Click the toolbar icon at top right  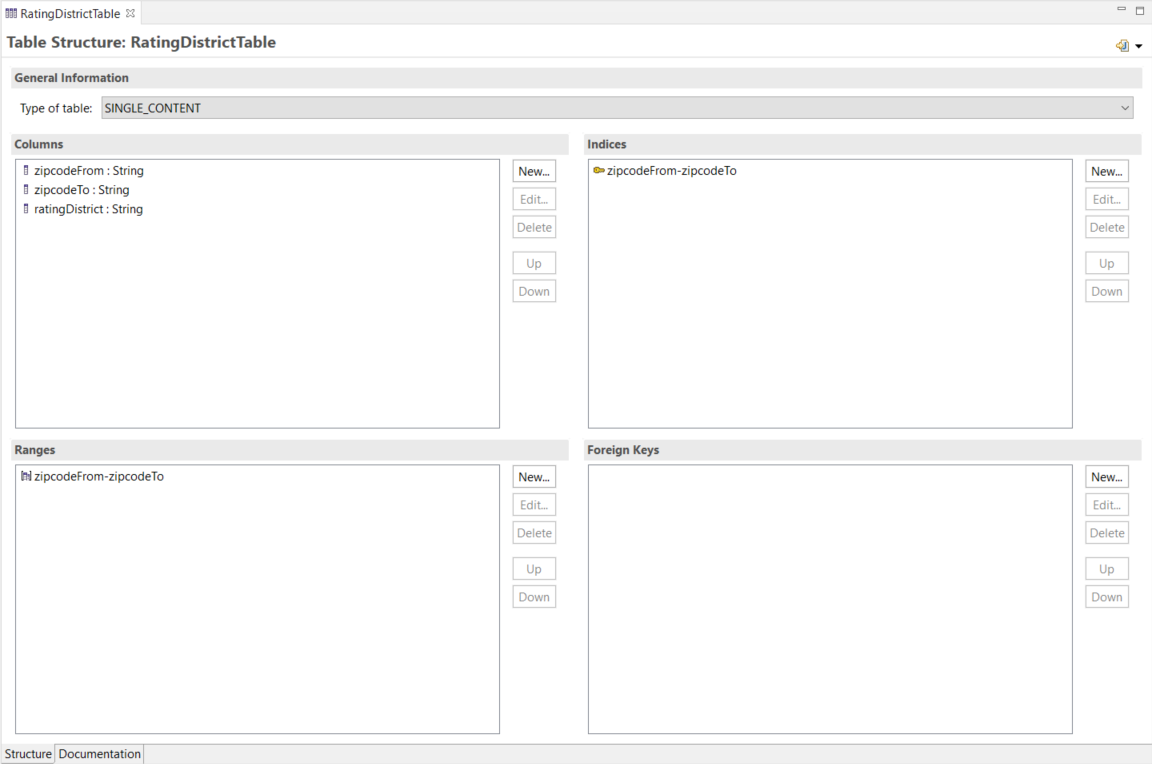point(1122,46)
